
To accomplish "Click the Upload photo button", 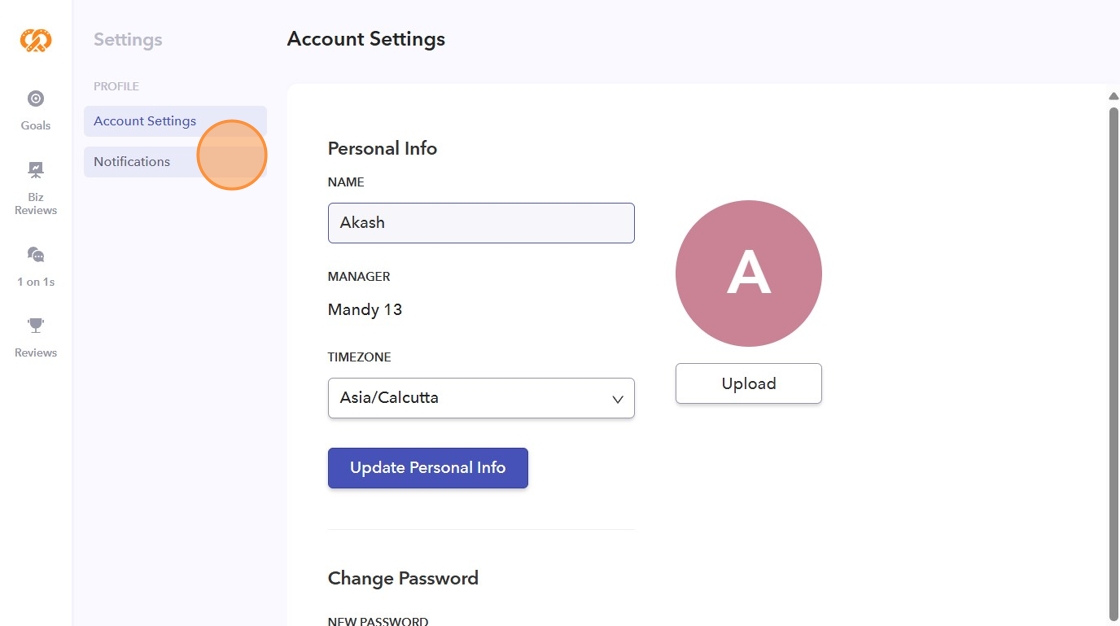I will click(x=748, y=384).
